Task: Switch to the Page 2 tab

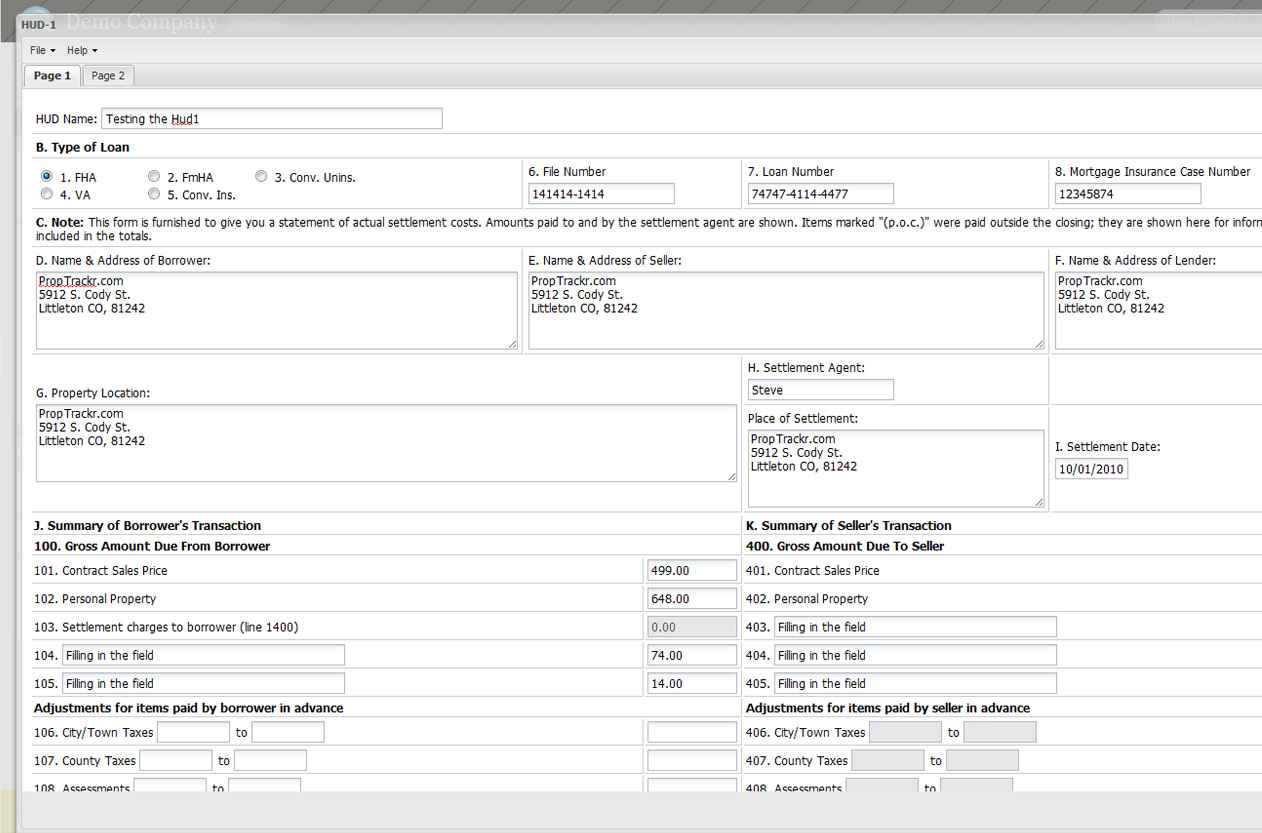Action: point(108,76)
